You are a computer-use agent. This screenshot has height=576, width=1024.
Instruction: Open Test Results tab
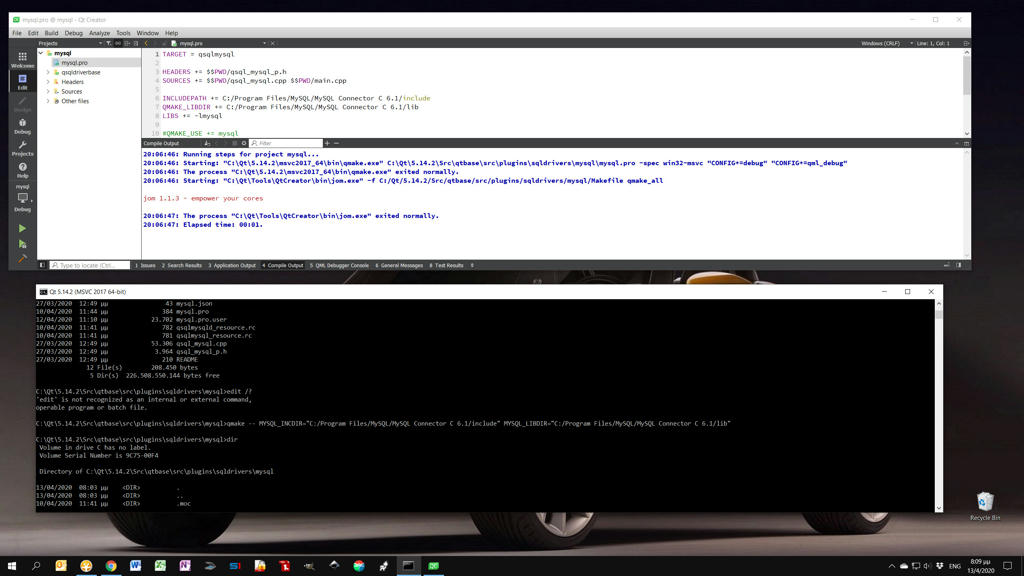pyautogui.click(x=447, y=265)
